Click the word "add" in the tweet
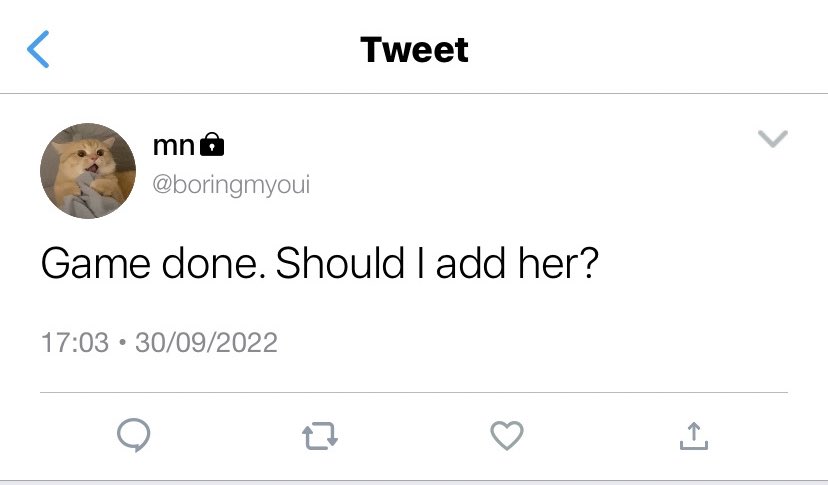This screenshot has width=828, height=485. [471, 263]
